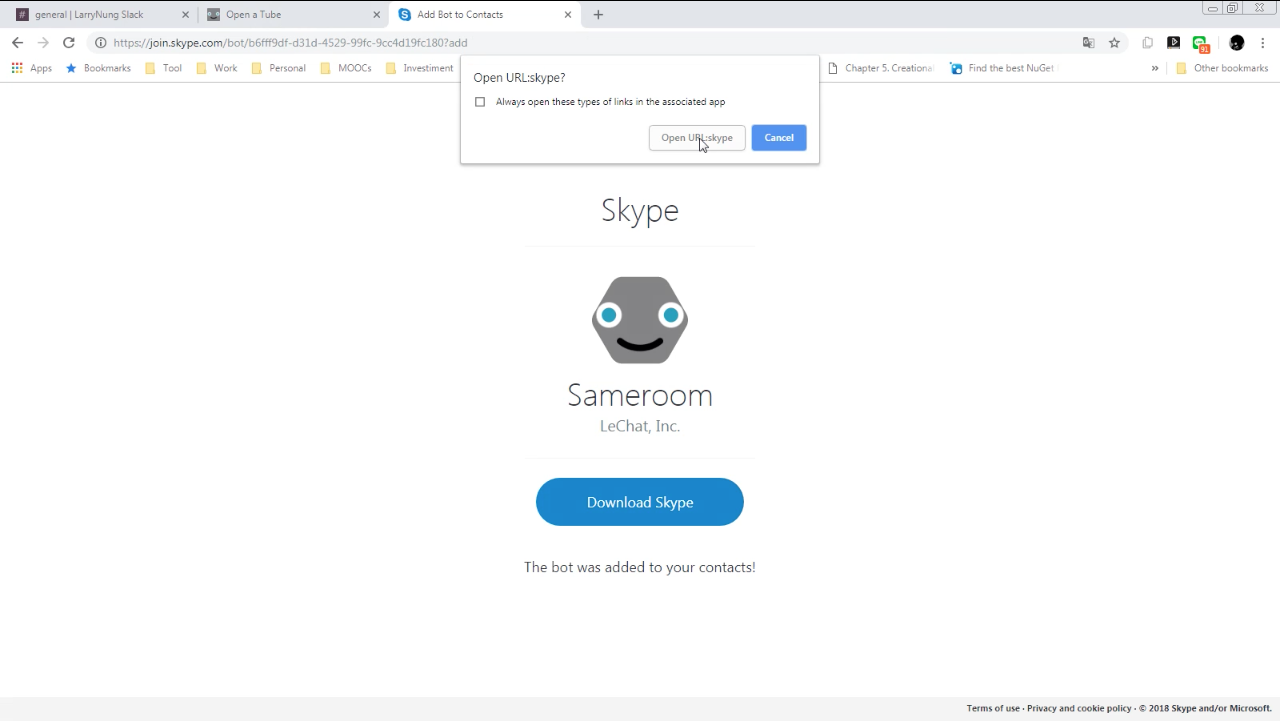The width and height of the screenshot is (1280, 721).
Task: Click the bot was added message
Action: [640, 567]
